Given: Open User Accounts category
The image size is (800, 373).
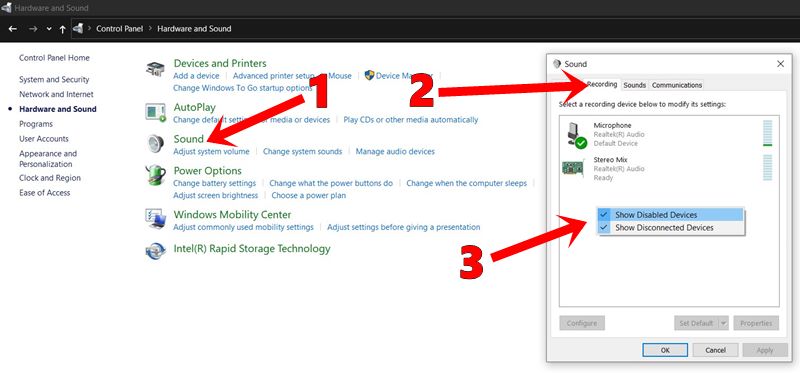Looking at the screenshot, I should (x=44, y=139).
